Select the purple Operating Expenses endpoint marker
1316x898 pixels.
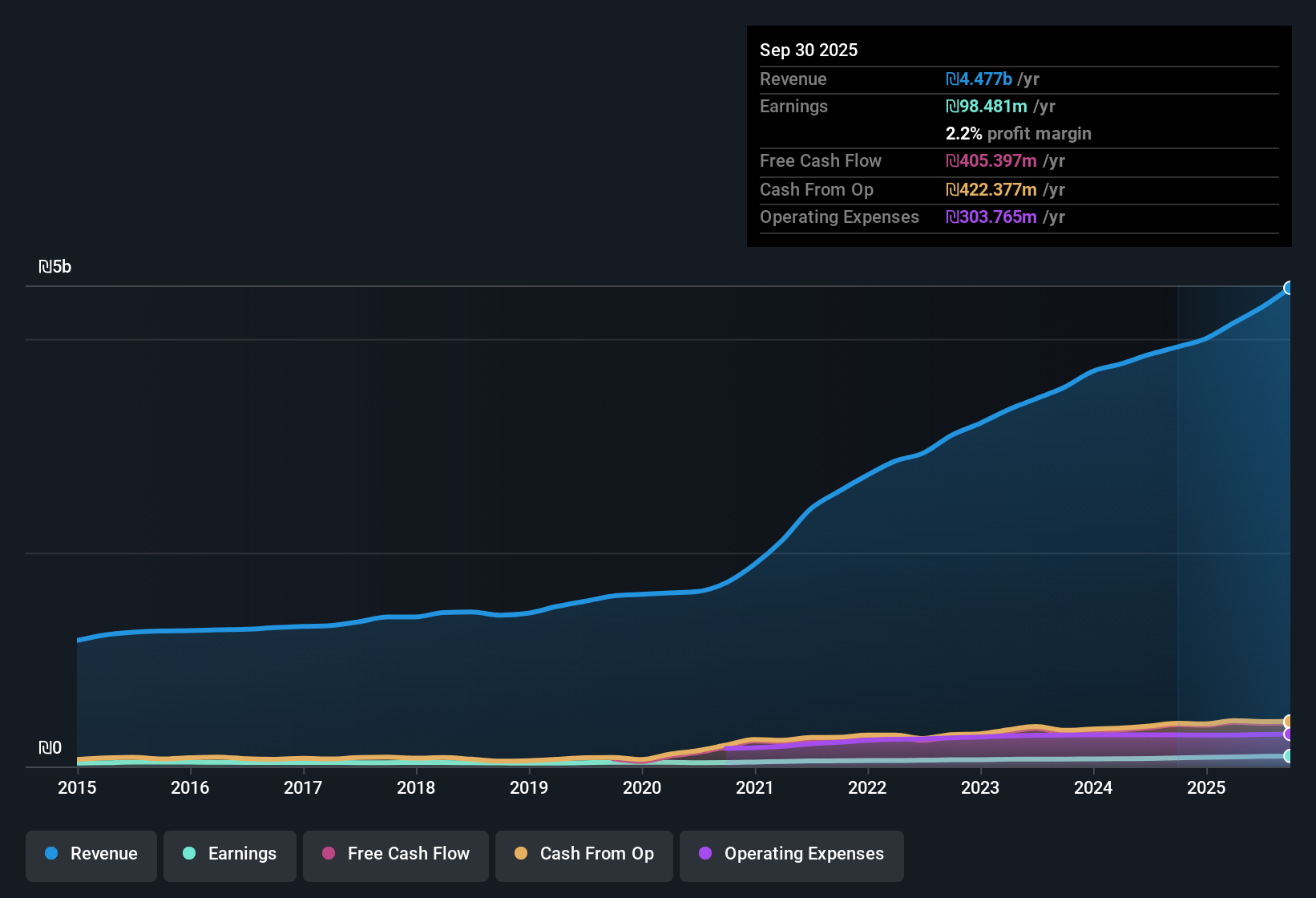[x=1289, y=734]
